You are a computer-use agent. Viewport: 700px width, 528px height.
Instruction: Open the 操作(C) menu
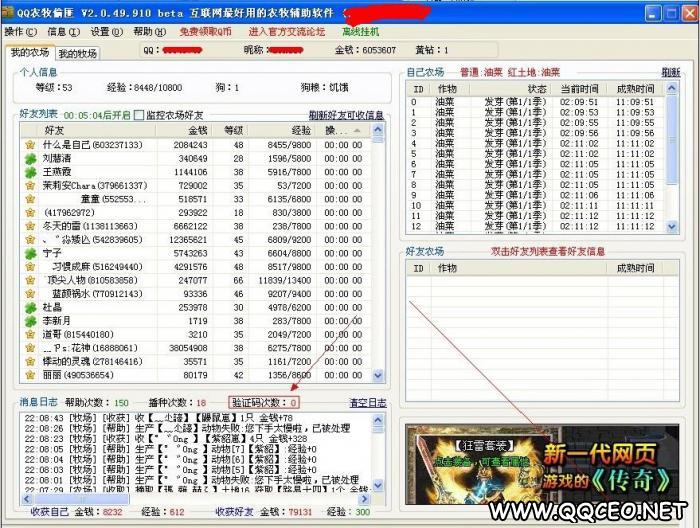(x=20, y=32)
